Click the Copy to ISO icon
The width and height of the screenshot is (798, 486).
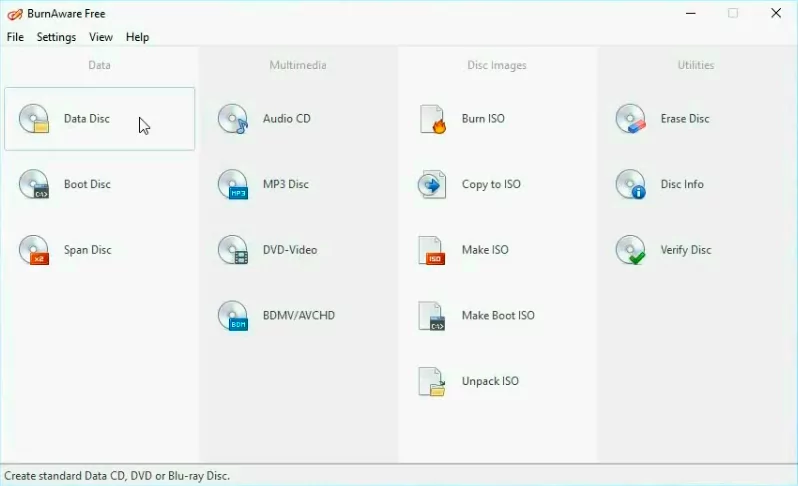pos(432,184)
